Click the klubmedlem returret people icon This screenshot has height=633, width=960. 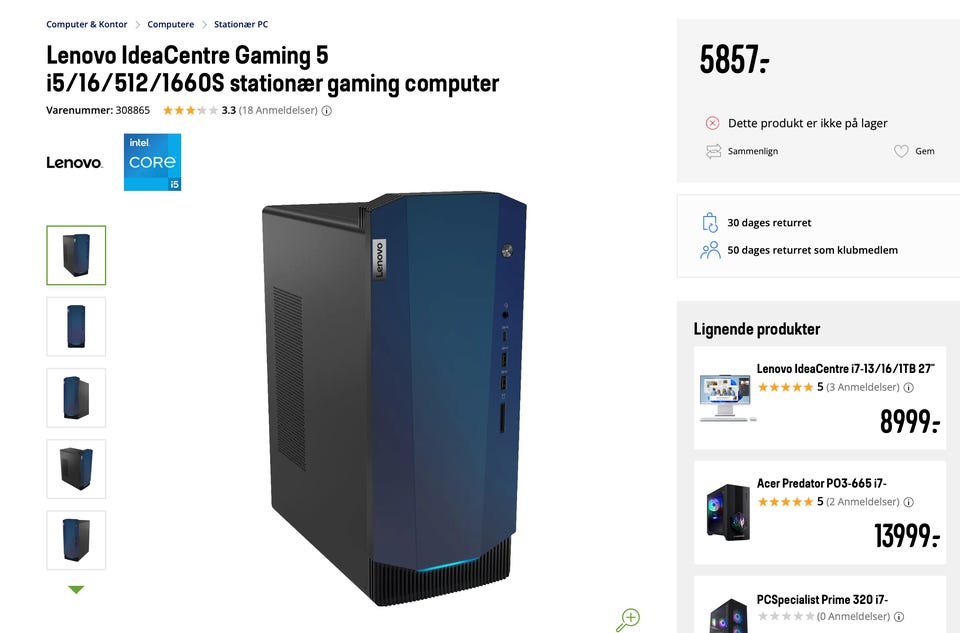coord(710,250)
